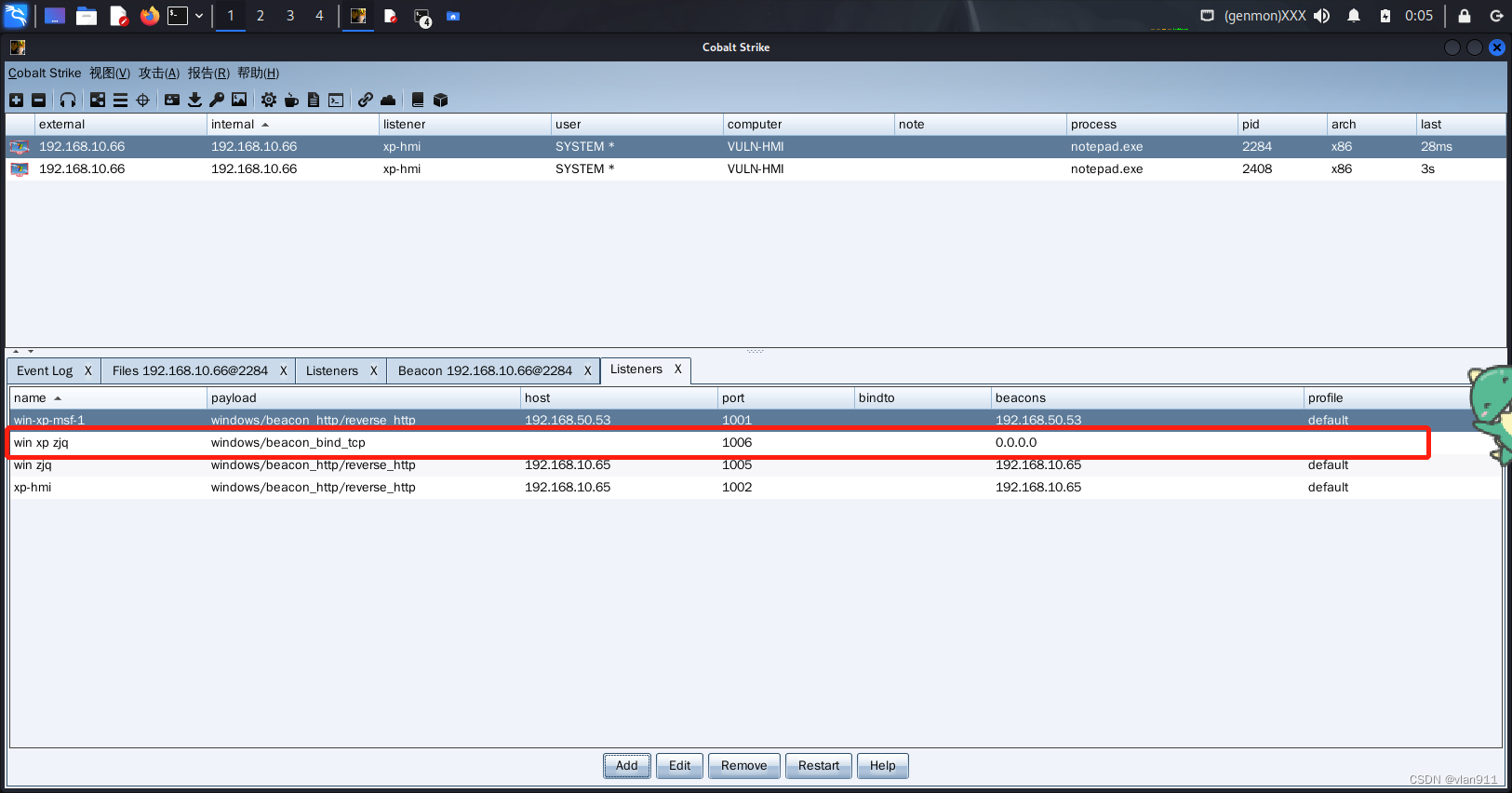
Task: Switch to workspace 2
Action: click(x=261, y=16)
